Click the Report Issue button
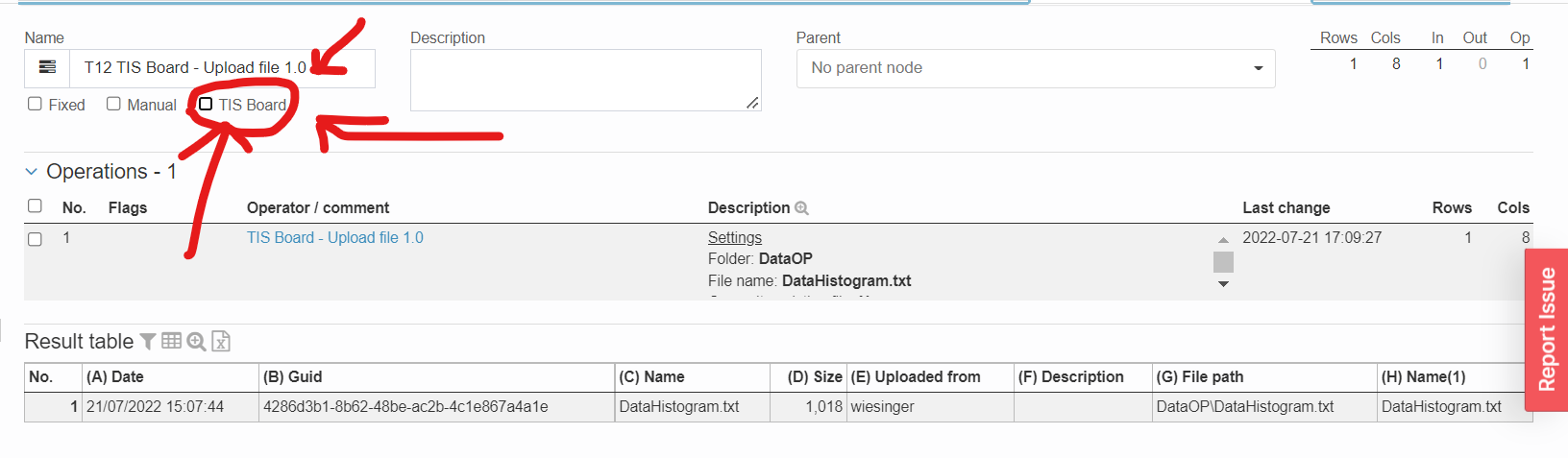 (1547, 329)
